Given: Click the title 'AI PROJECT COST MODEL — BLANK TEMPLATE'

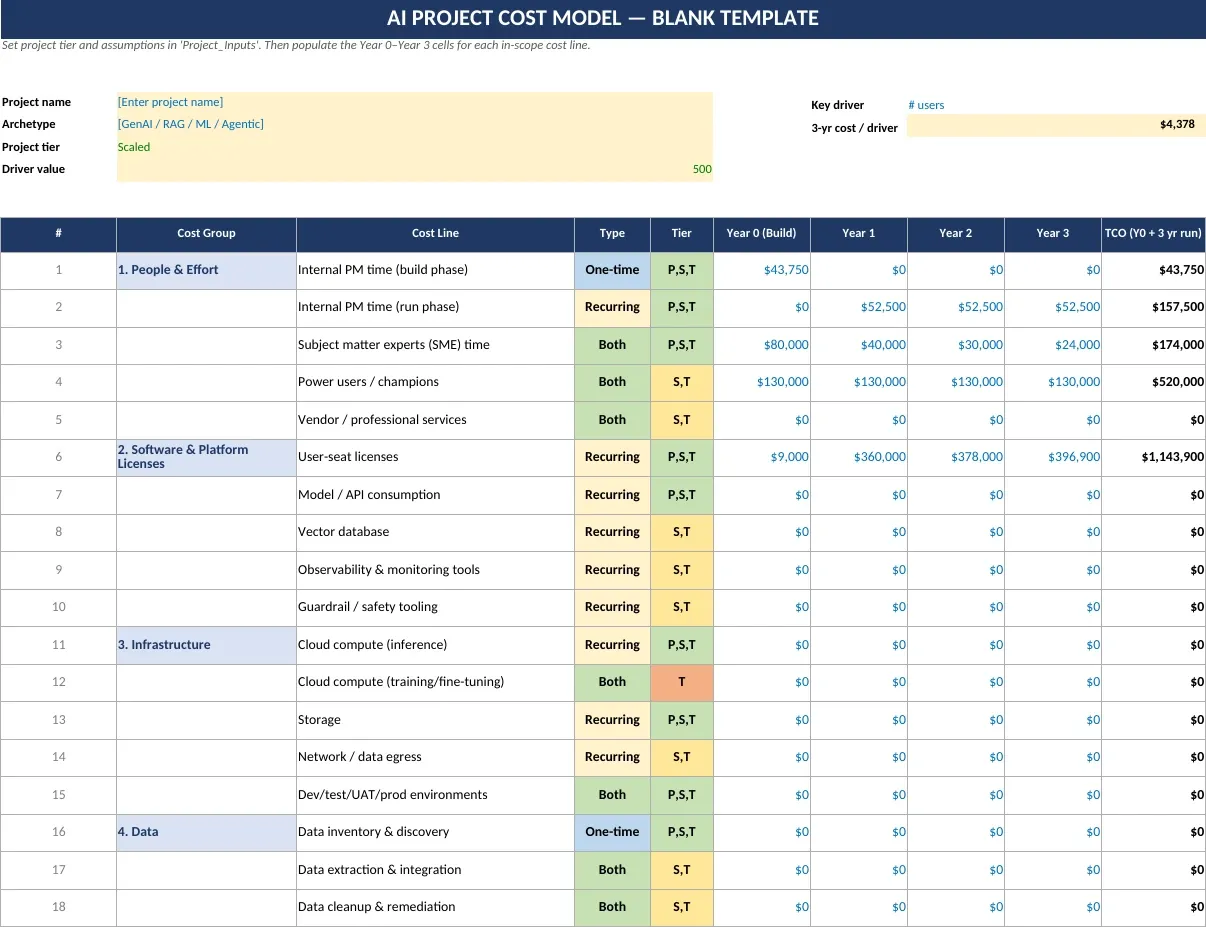Looking at the screenshot, I should (603, 18).
